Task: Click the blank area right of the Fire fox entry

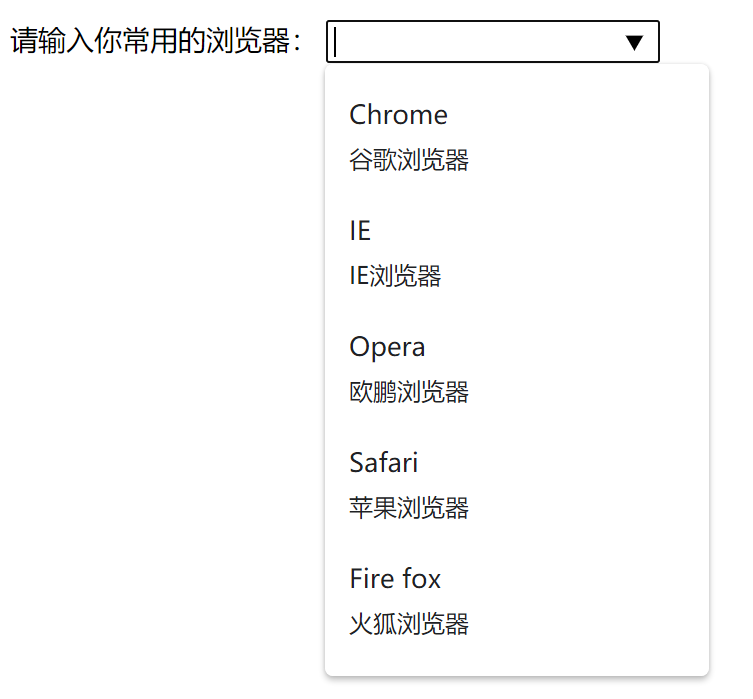Action: pos(576,601)
